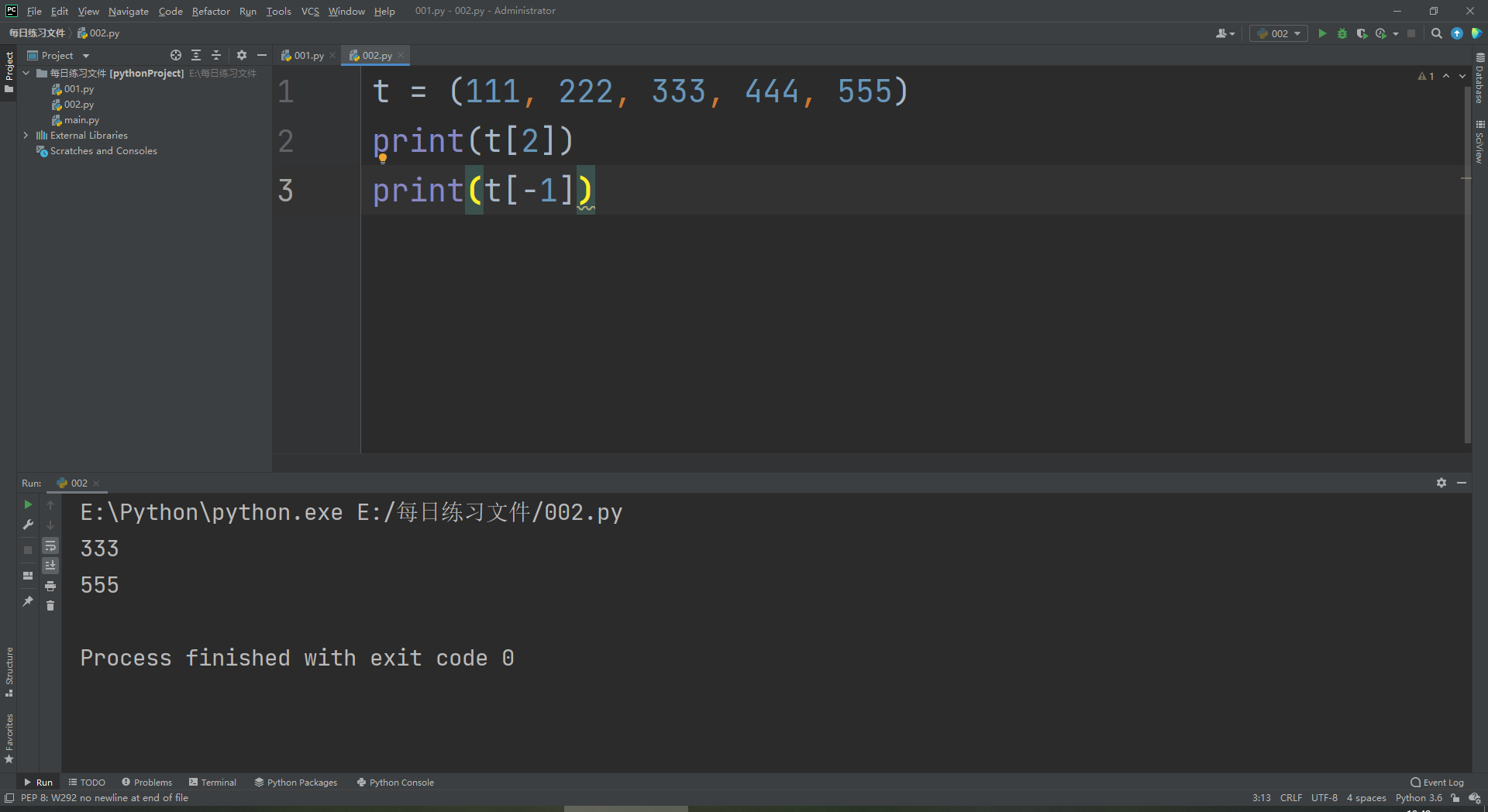
Task: Toggle read-only lock icon in status bar
Action: tap(1455, 797)
